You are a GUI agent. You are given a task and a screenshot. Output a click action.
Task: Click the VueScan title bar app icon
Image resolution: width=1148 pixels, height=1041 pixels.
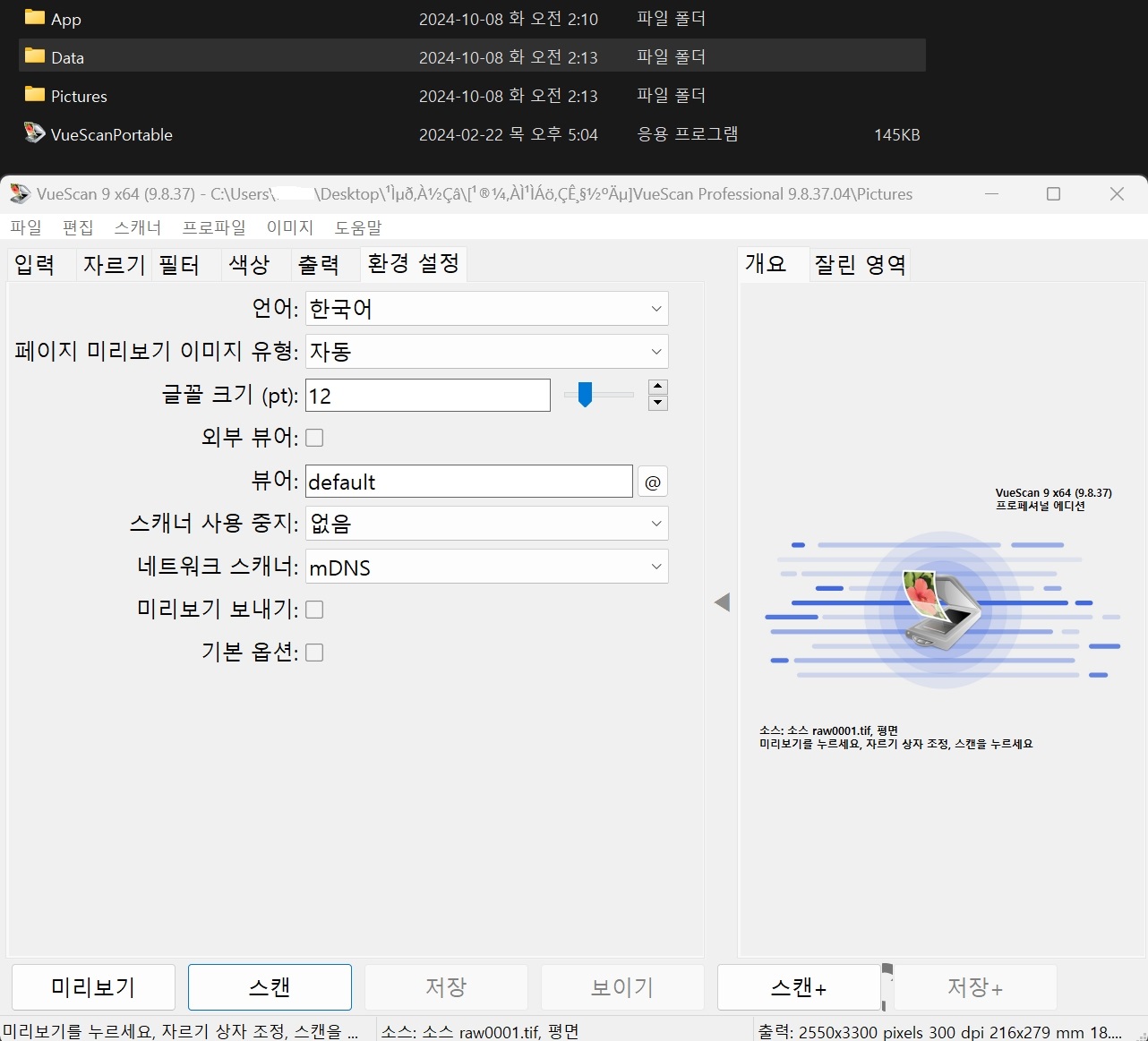tap(20, 193)
